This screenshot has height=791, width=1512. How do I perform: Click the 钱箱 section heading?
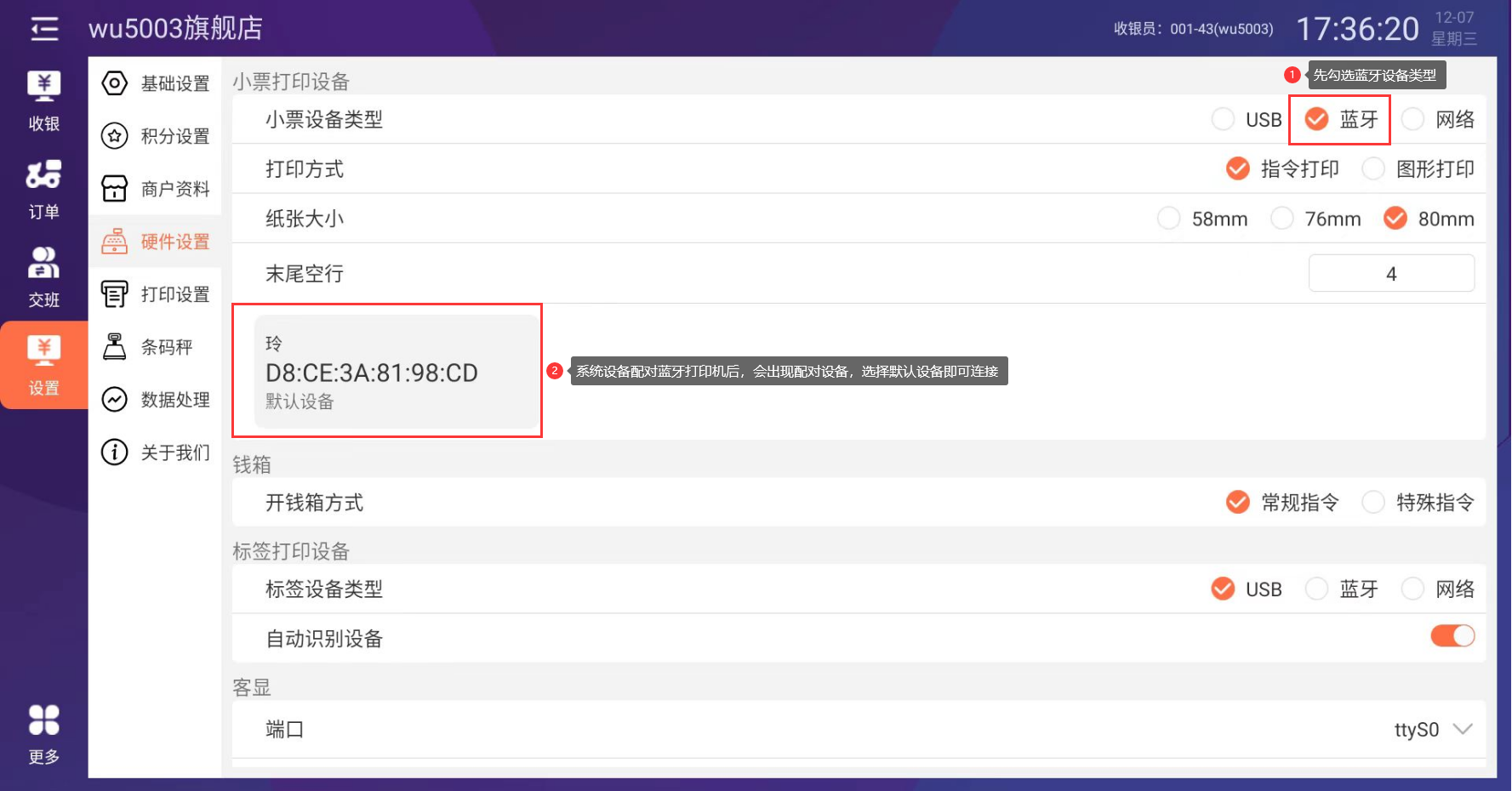coord(252,464)
